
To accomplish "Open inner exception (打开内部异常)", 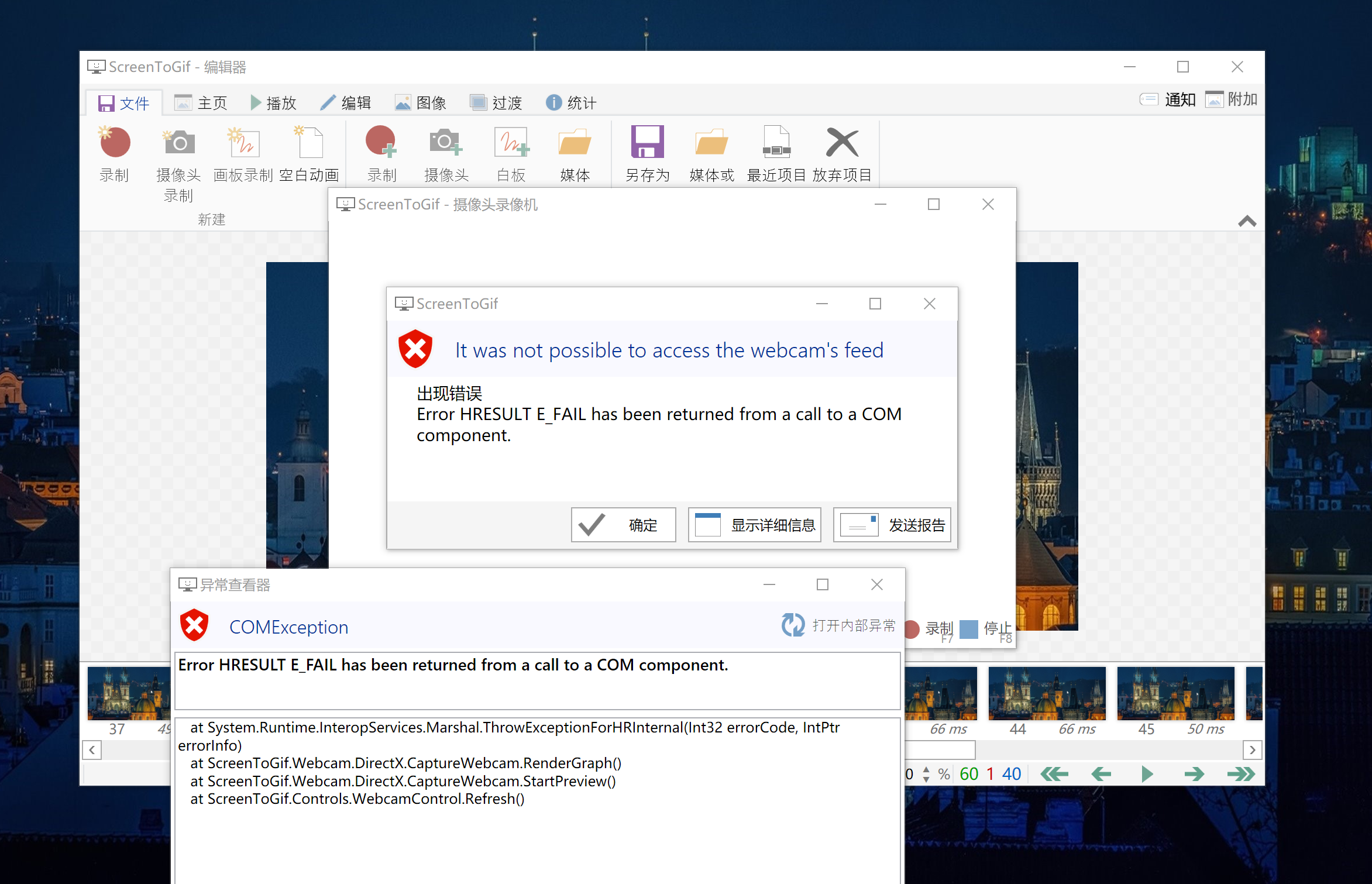I will [x=838, y=625].
